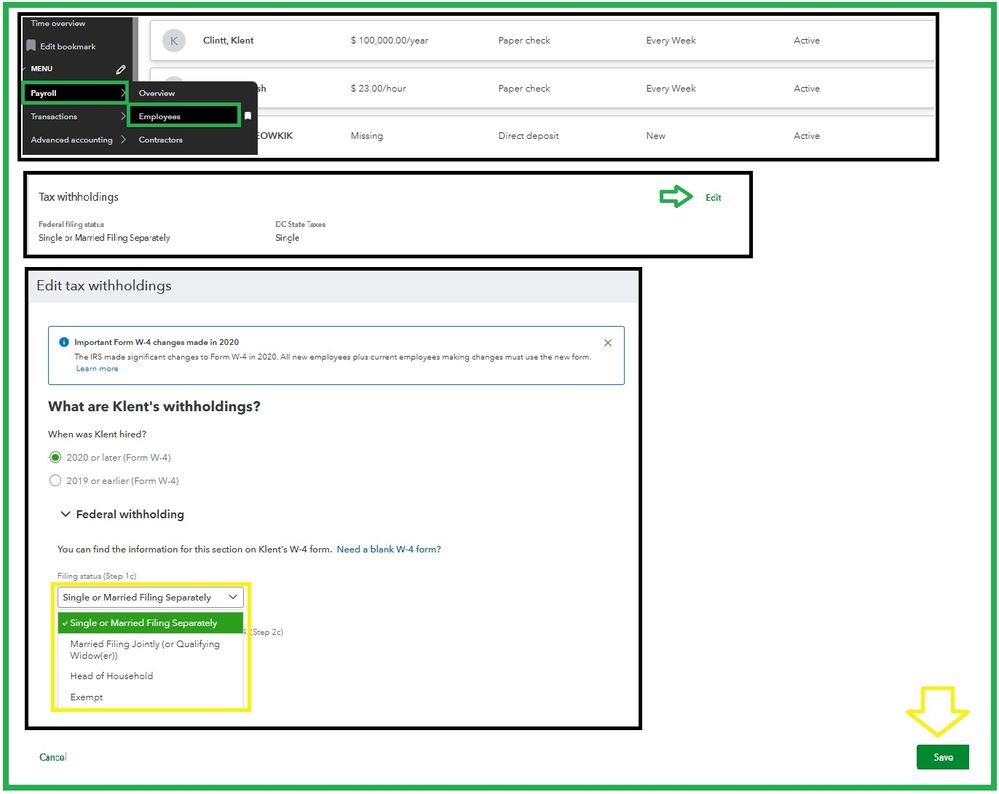Expand the Transactions submenu arrow

(x=122, y=116)
